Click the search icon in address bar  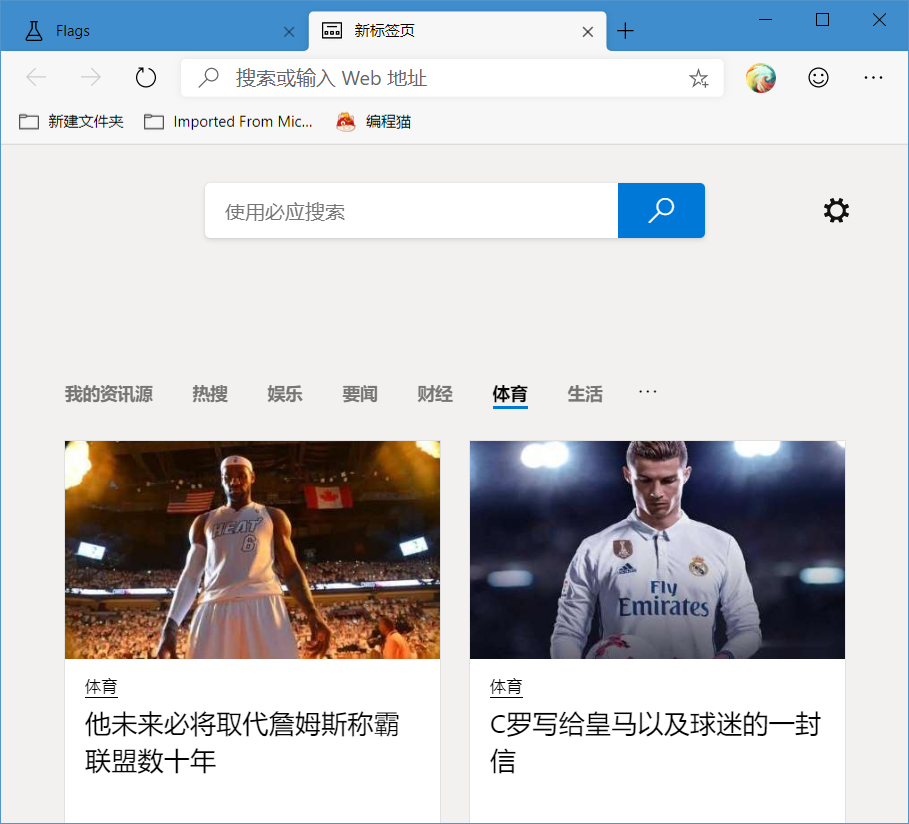click(x=207, y=77)
